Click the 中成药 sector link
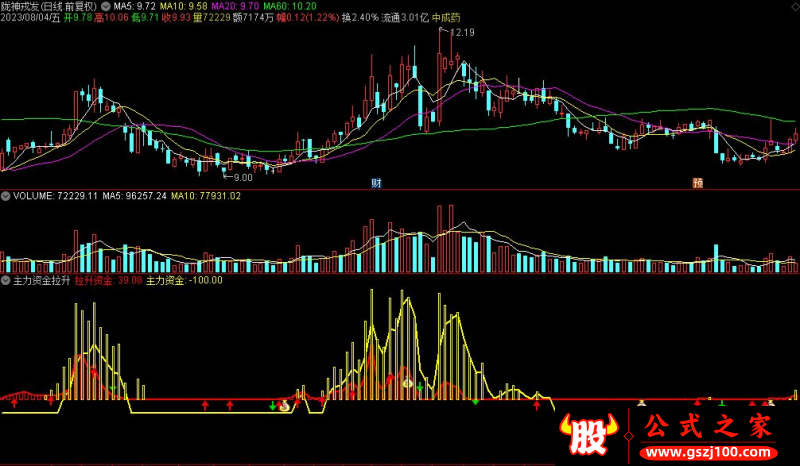 [x=446, y=18]
